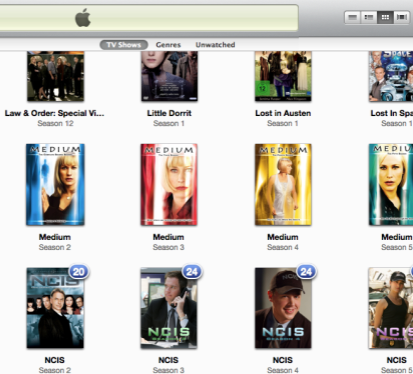This screenshot has height=374, width=413.
Task: Click 'Season 1' under Little Dorrit
Action: coord(169,124)
